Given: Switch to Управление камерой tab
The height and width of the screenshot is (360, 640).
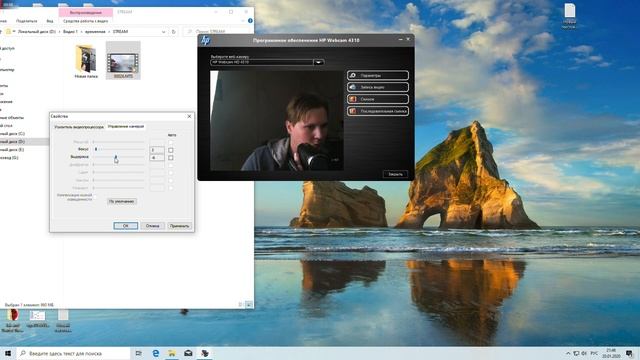Looking at the screenshot, I should tap(126, 127).
